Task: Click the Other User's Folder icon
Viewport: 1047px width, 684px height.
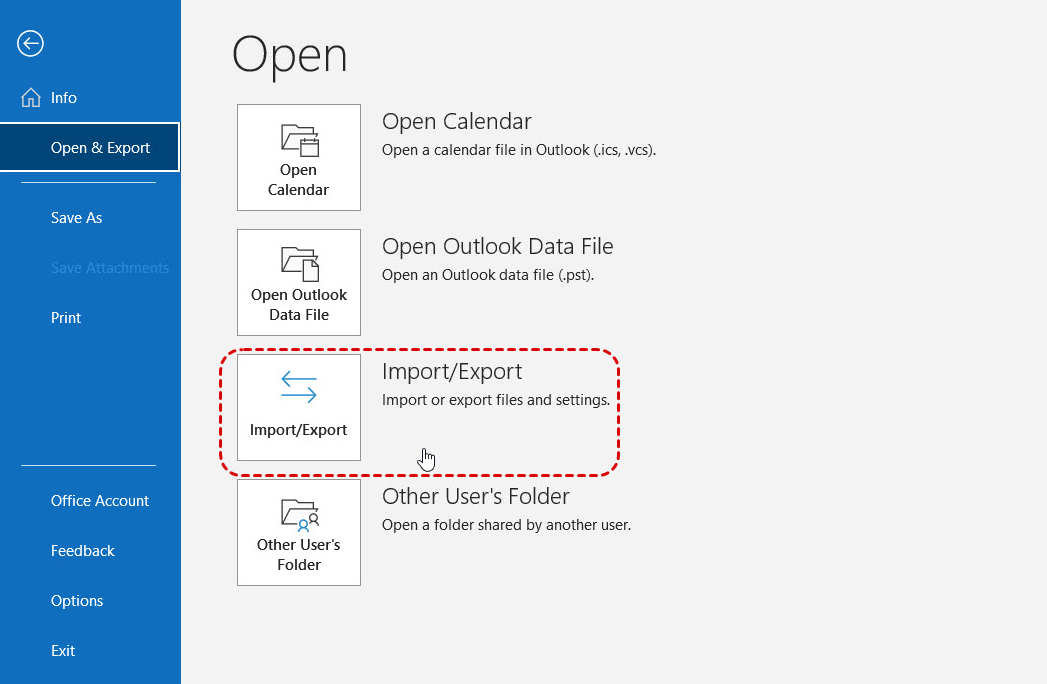Action: 299,514
